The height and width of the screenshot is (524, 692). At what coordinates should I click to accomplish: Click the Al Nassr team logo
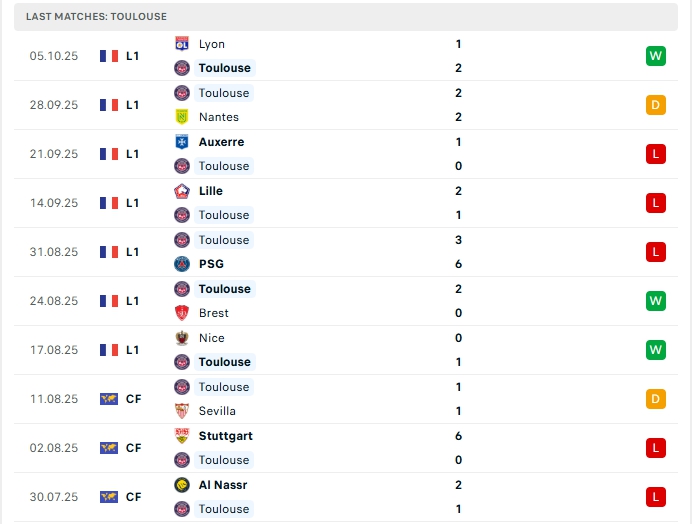pos(182,485)
